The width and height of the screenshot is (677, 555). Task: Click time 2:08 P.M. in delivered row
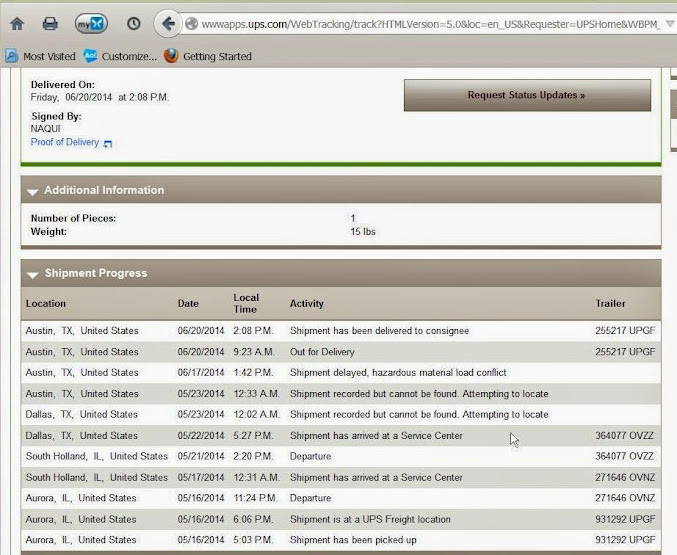tap(253, 331)
